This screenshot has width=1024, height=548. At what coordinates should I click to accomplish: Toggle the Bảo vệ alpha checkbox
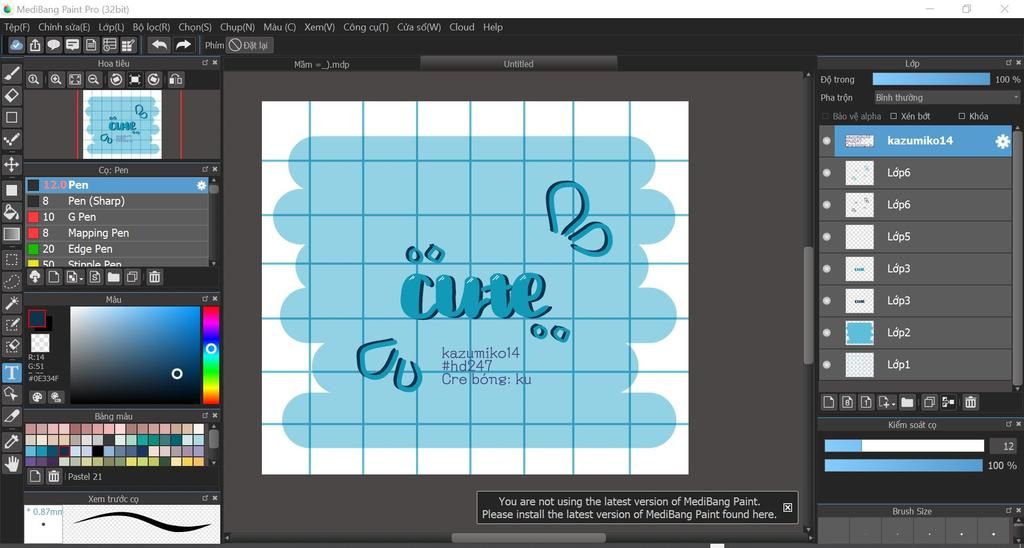point(825,116)
